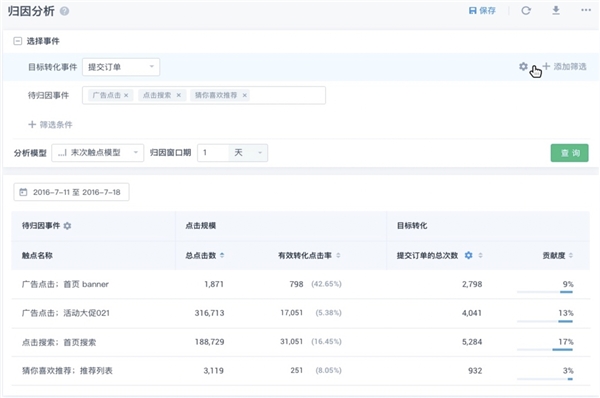Sort by 贡献度 column

[571, 255]
